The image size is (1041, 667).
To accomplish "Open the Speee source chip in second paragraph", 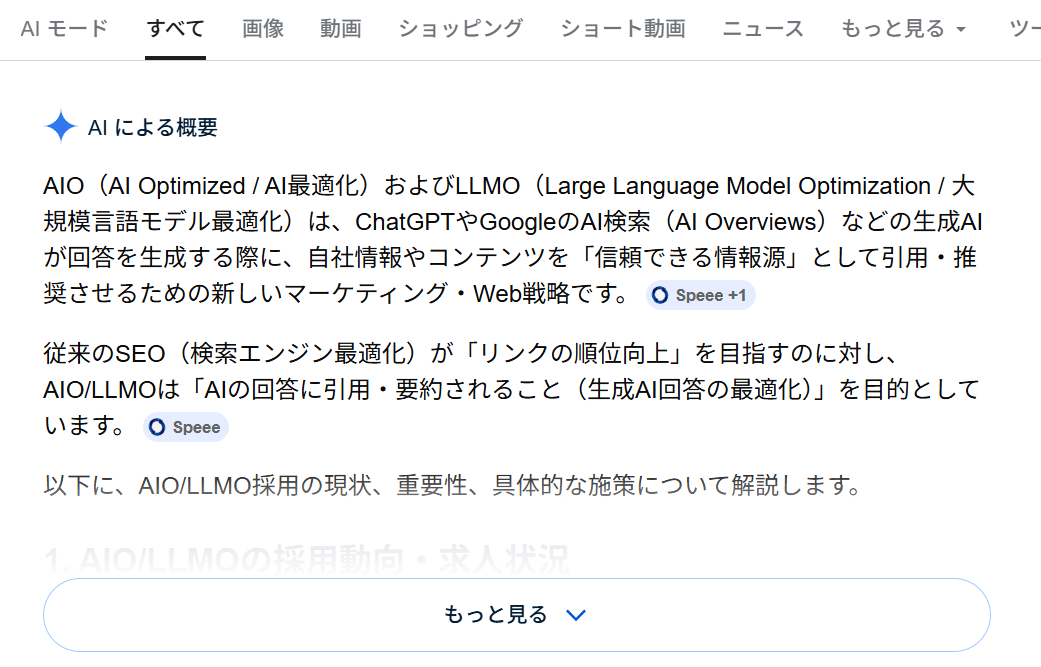I will 186,428.
